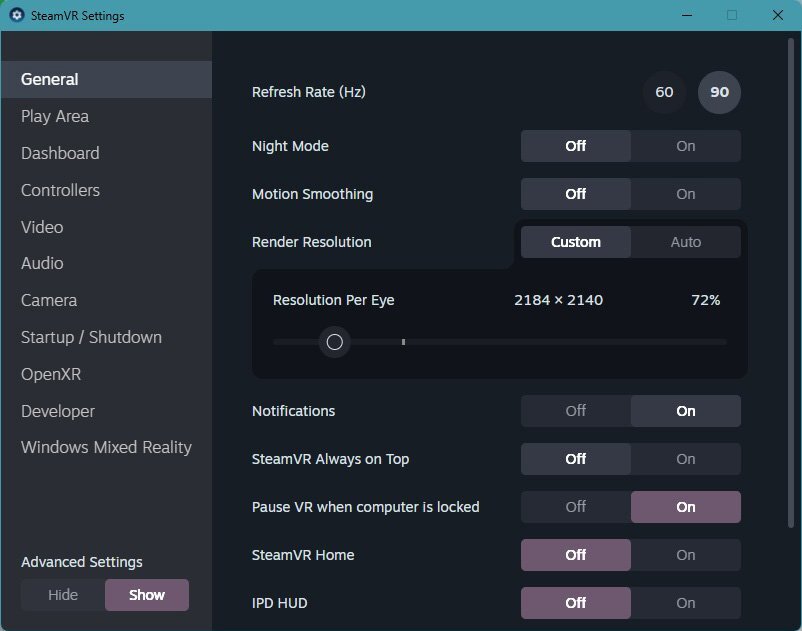Open the General settings tab
This screenshot has height=631, width=802.
(x=106, y=79)
